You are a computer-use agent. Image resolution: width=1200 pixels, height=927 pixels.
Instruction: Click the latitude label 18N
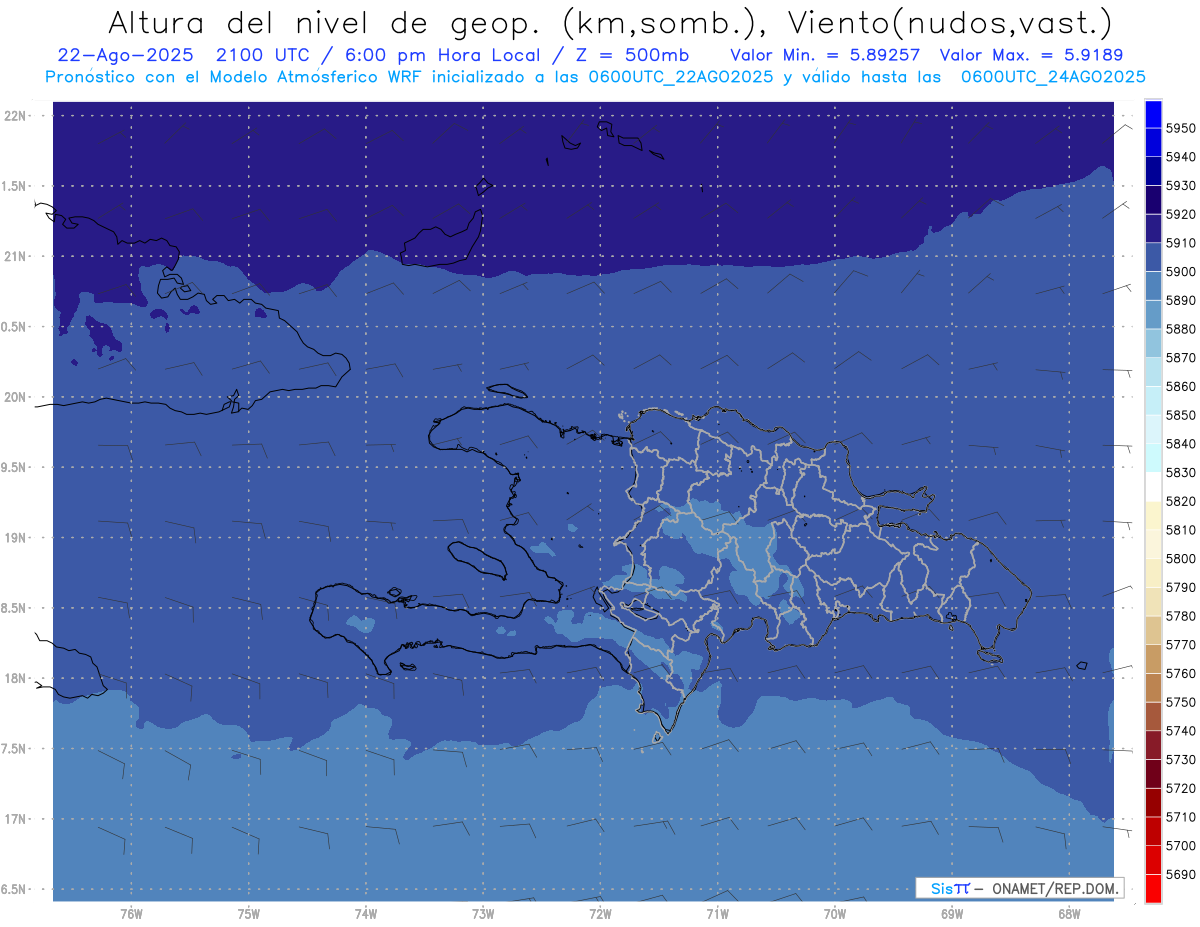(x=15, y=678)
